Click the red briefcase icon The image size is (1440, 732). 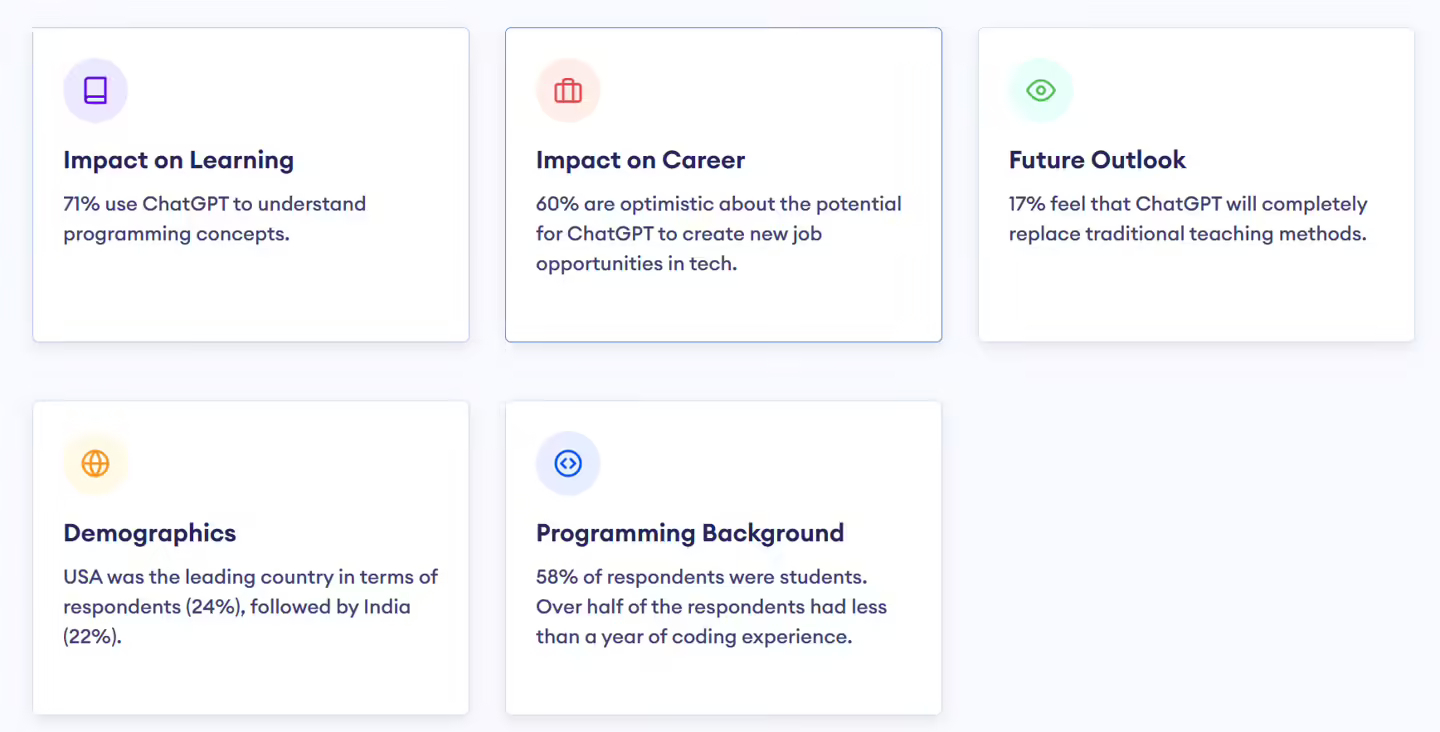point(568,91)
